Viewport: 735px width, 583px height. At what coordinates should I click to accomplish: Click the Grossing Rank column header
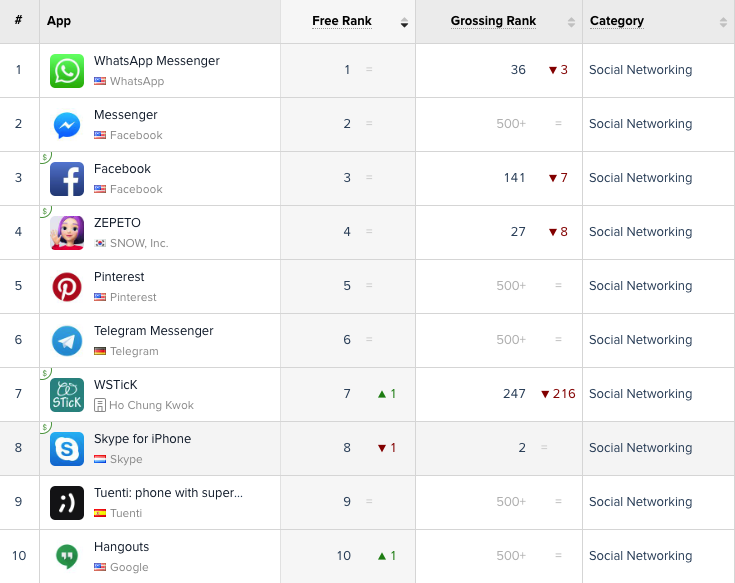pyautogui.click(x=493, y=21)
